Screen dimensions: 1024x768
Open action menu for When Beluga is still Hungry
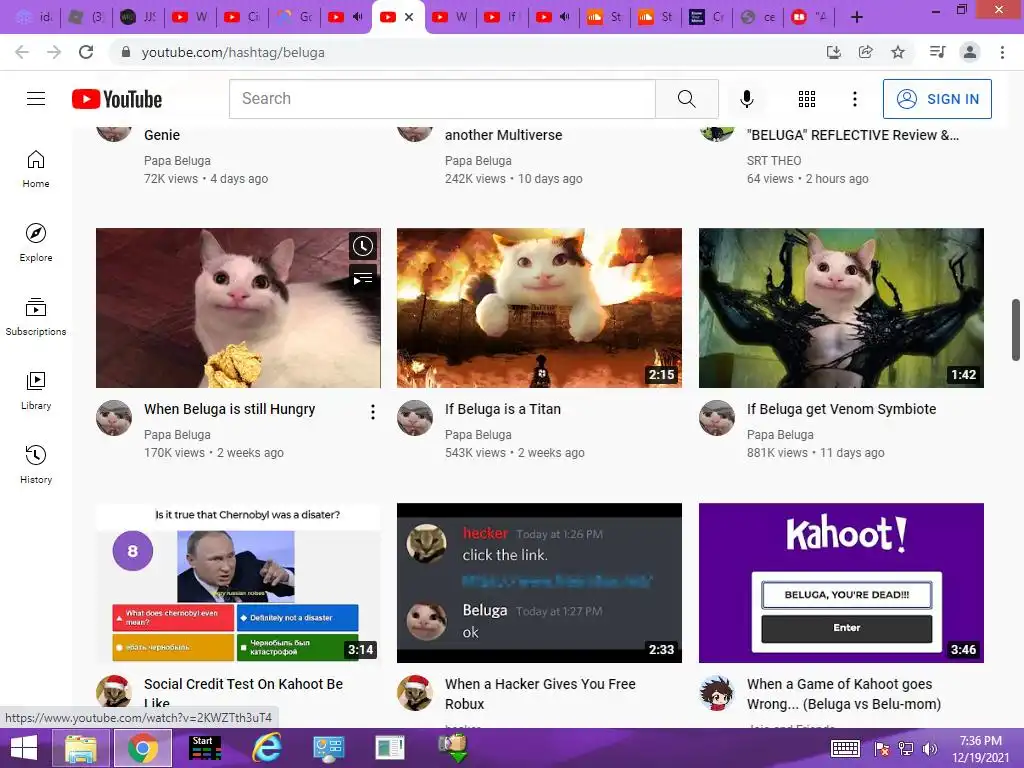coord(372,412)
